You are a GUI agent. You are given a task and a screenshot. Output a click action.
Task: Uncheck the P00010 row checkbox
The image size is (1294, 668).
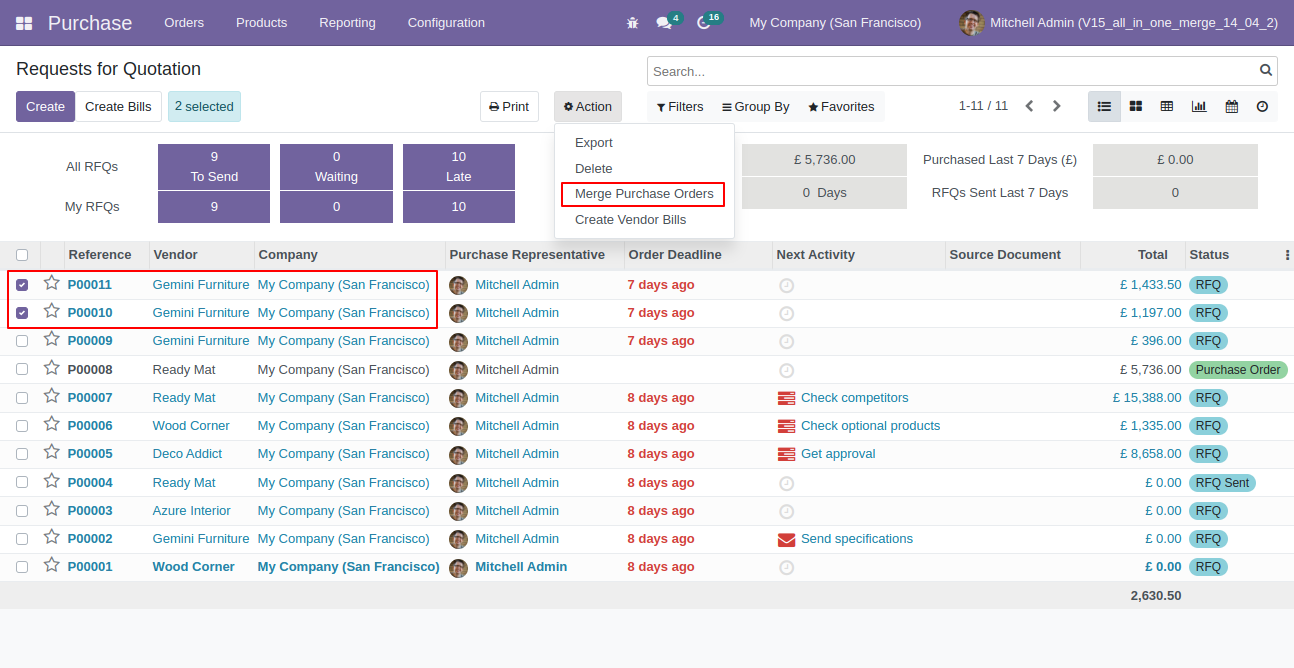[22, 313]
